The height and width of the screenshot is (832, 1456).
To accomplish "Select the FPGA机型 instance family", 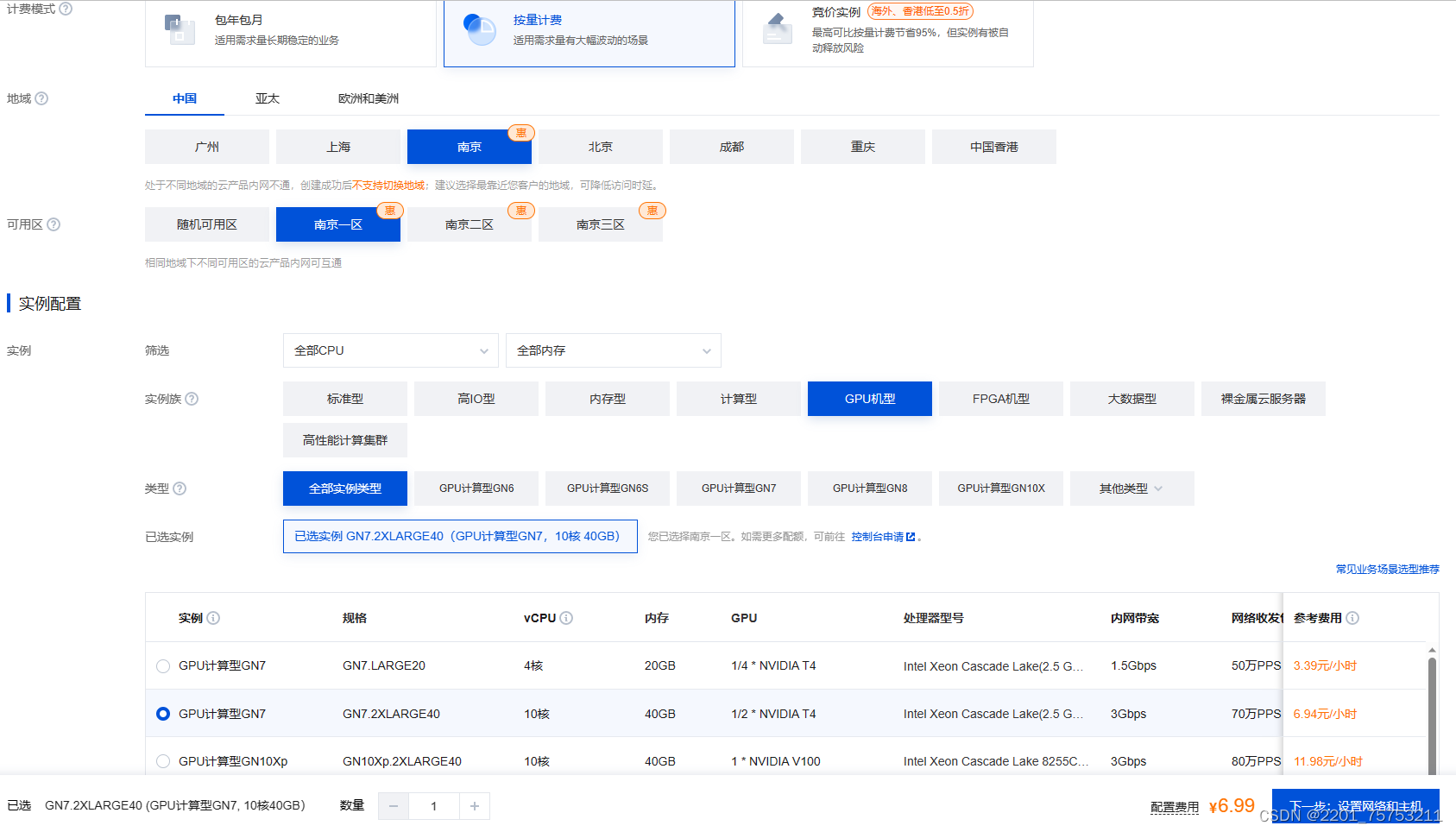I will (1001, 399).
